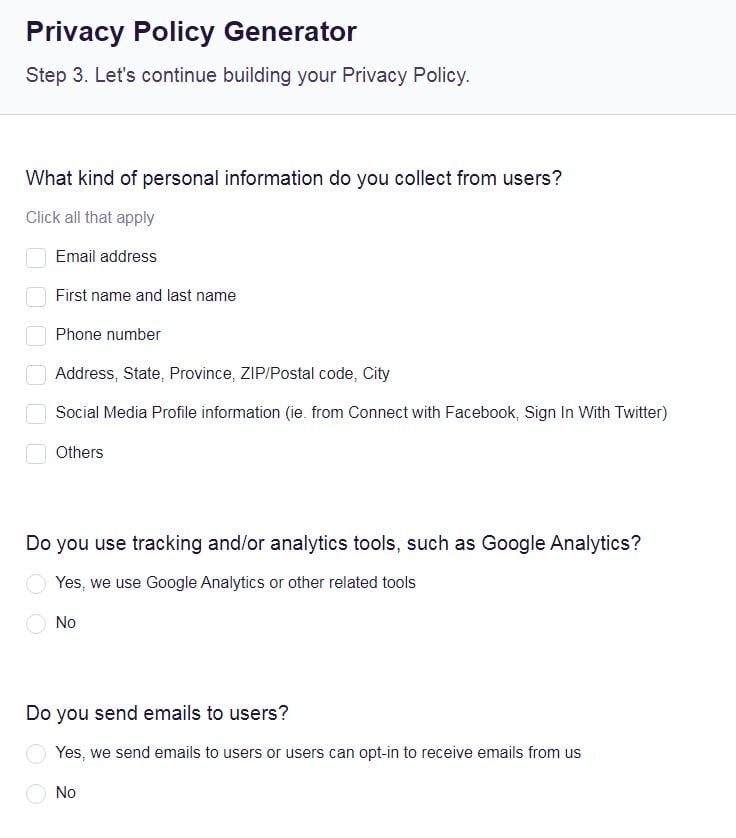Click the 'Click all that apply' hint
This screenshot has height=838, width=736.
[x=90, y=218]
